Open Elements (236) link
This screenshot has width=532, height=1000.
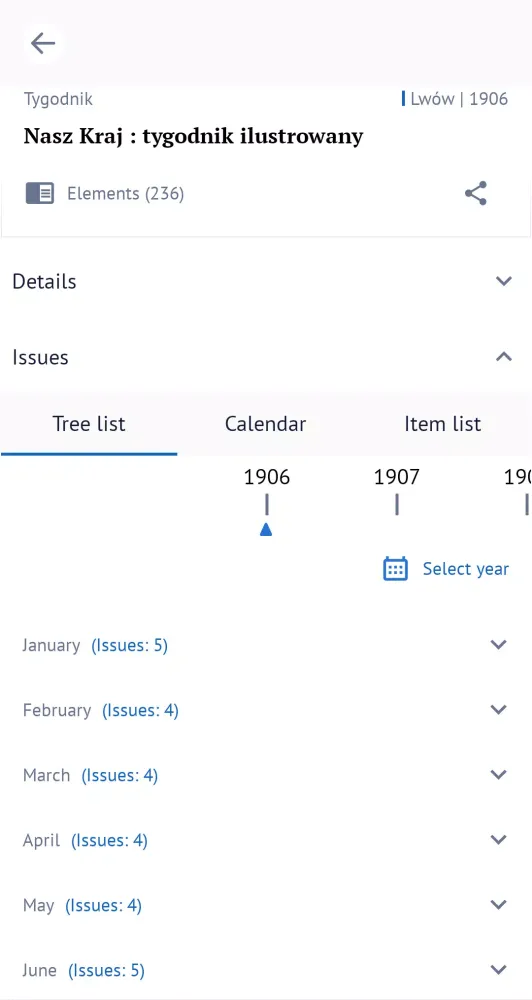(x=126, y=193)
